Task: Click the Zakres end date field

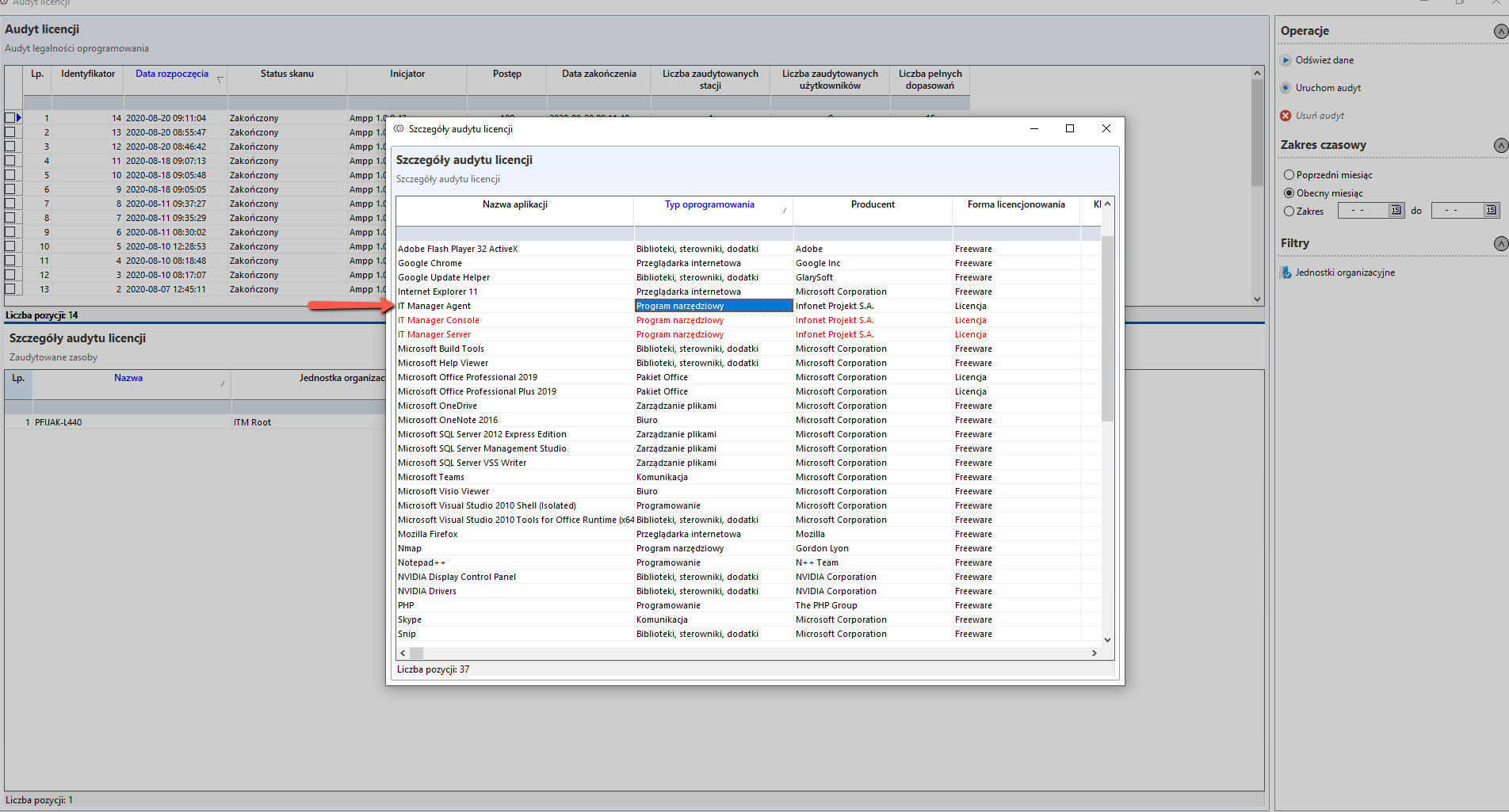Action: 1458,211
